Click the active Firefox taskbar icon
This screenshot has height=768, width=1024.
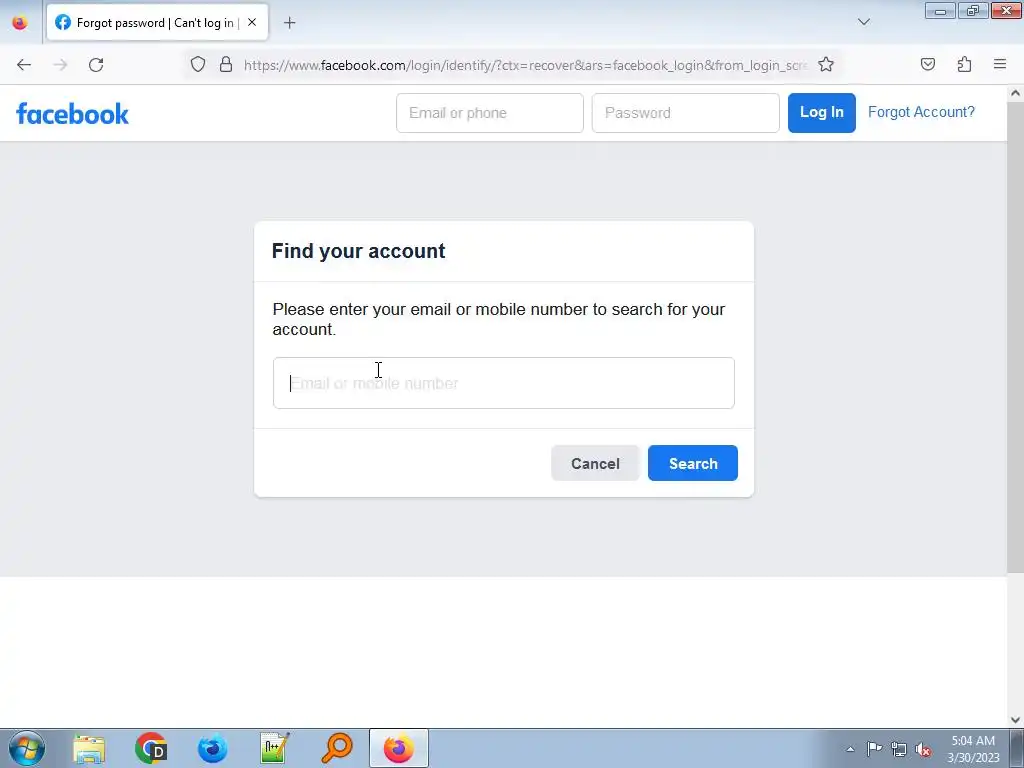coord(399,748)
